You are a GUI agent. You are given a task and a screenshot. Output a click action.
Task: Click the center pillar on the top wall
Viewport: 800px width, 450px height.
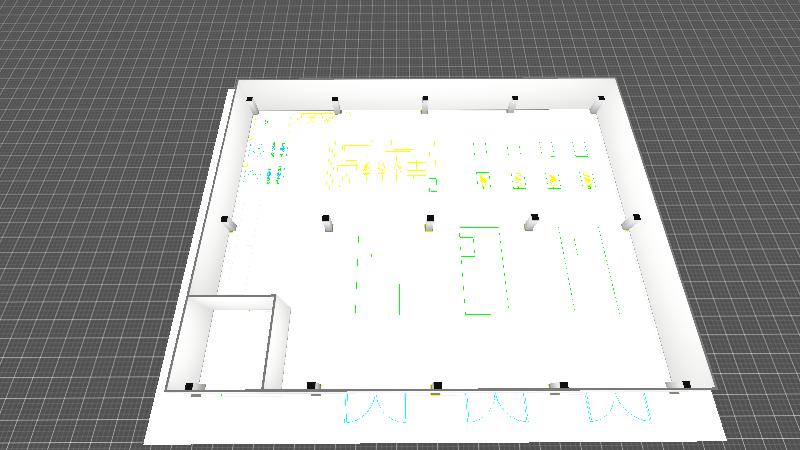pos(425,102)
